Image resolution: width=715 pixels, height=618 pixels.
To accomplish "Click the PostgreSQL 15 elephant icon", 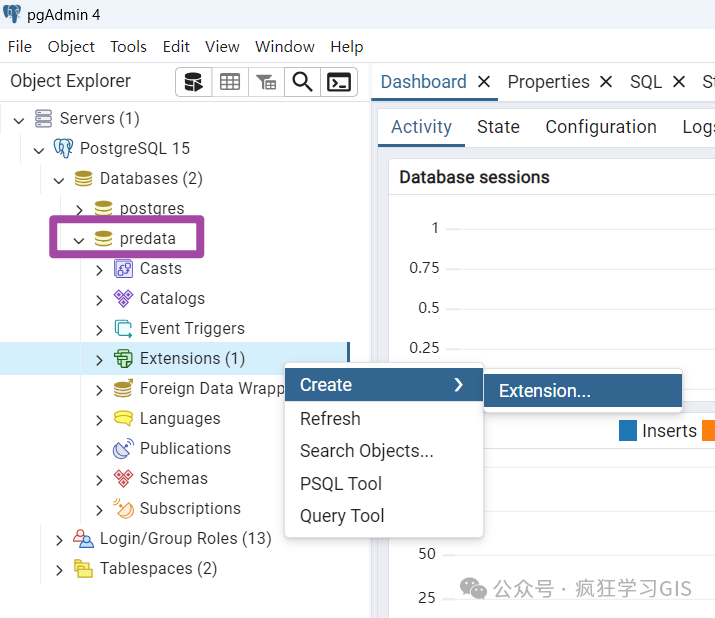I will coord(63,149).
